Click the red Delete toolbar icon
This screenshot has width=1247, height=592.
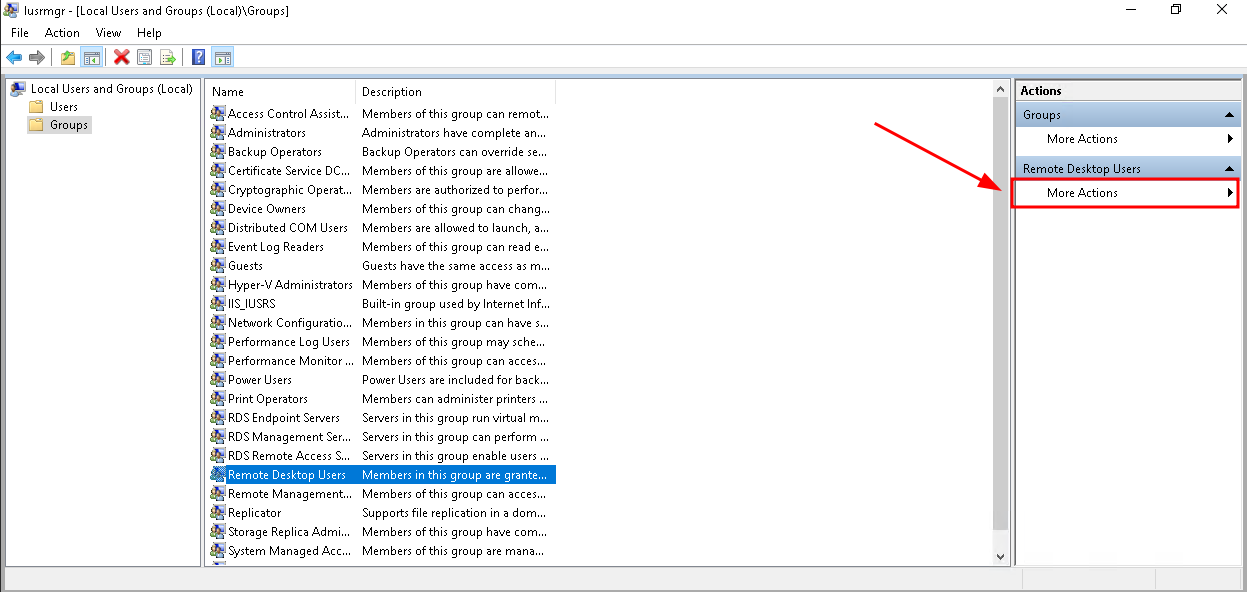(122, 58)
